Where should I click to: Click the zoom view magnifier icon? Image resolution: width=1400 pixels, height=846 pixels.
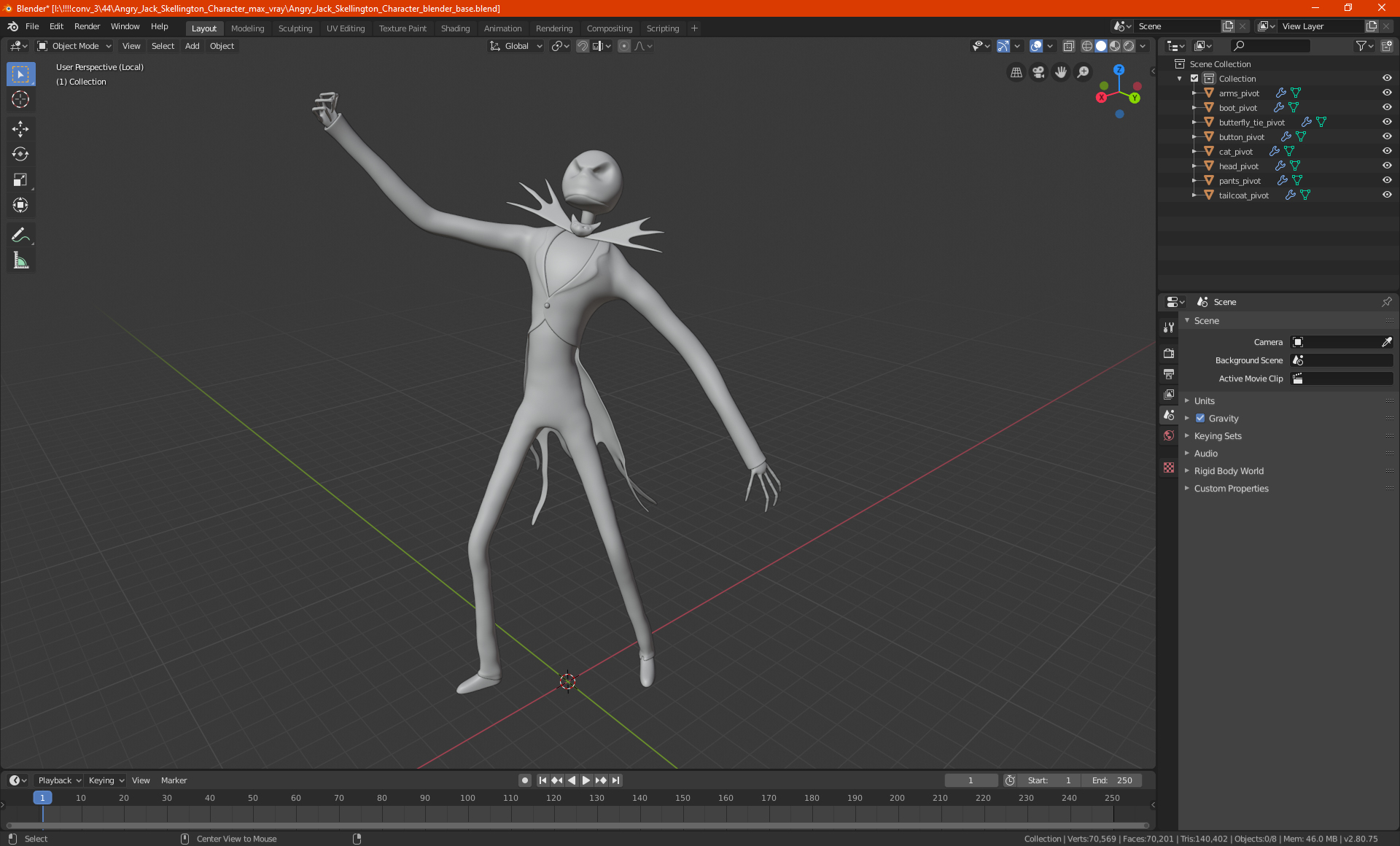[1084, 72]
